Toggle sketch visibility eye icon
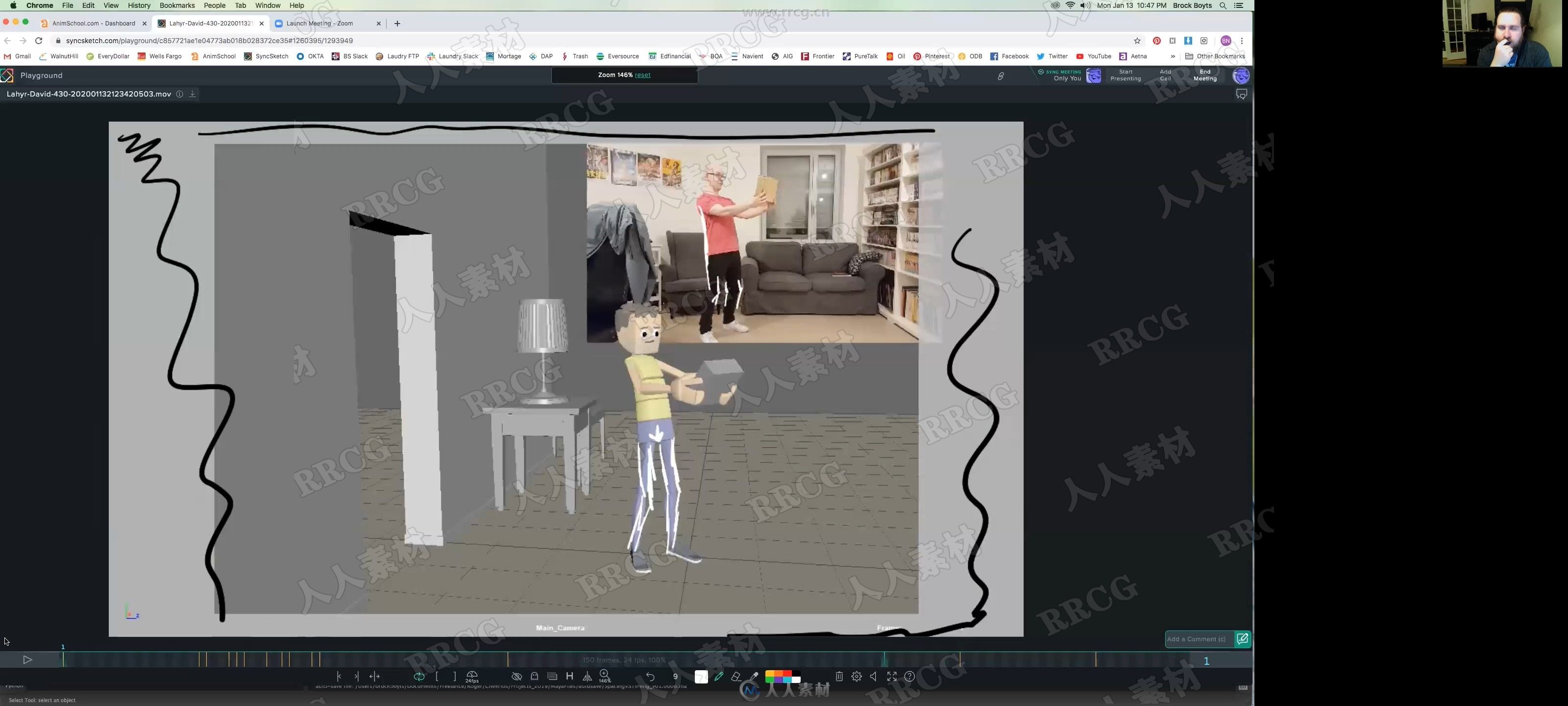The width and height of the screenshot is (1568, 706). (x=517, y=676)
